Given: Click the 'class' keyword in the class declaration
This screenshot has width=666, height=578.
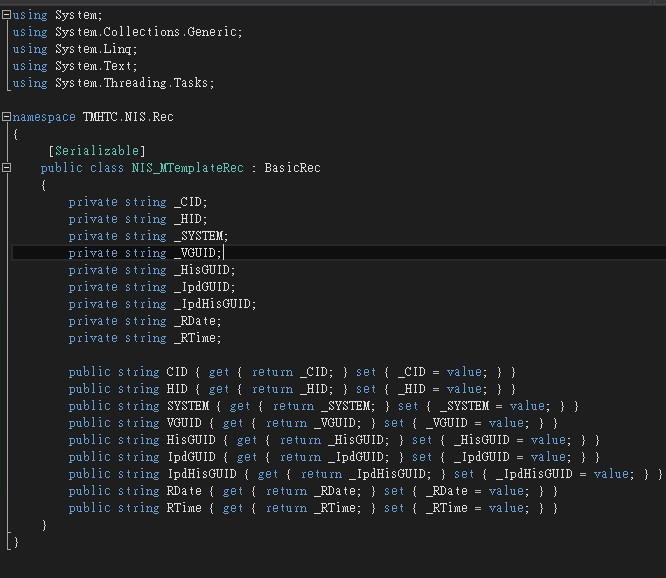Looking at the screenshot, I should (107, 168).
